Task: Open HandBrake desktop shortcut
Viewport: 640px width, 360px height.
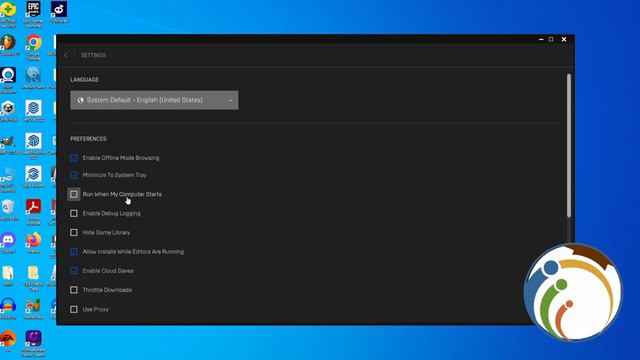Action: point(33,309)
